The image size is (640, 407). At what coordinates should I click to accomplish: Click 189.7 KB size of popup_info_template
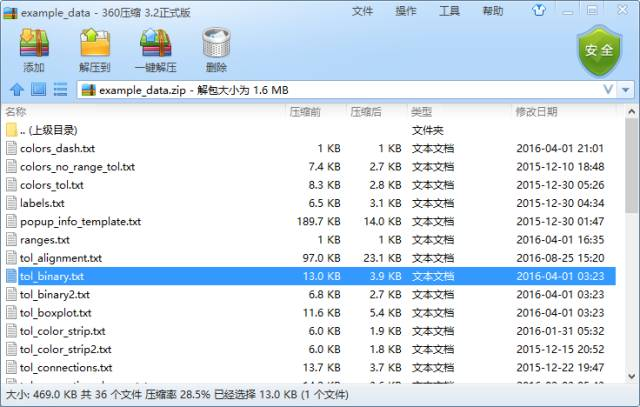click(x=319, y=222)
